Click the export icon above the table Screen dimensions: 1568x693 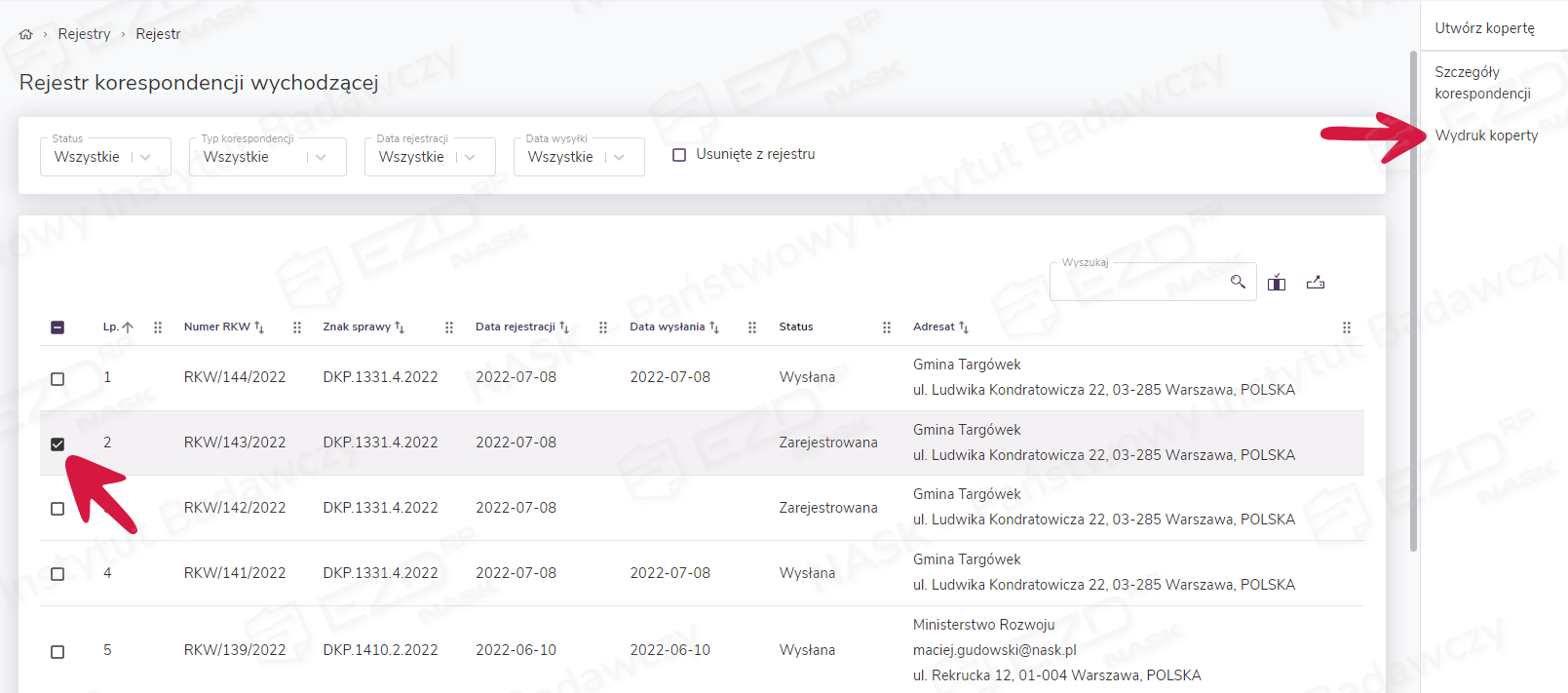pyautogui.click(x=1316, y=283)
